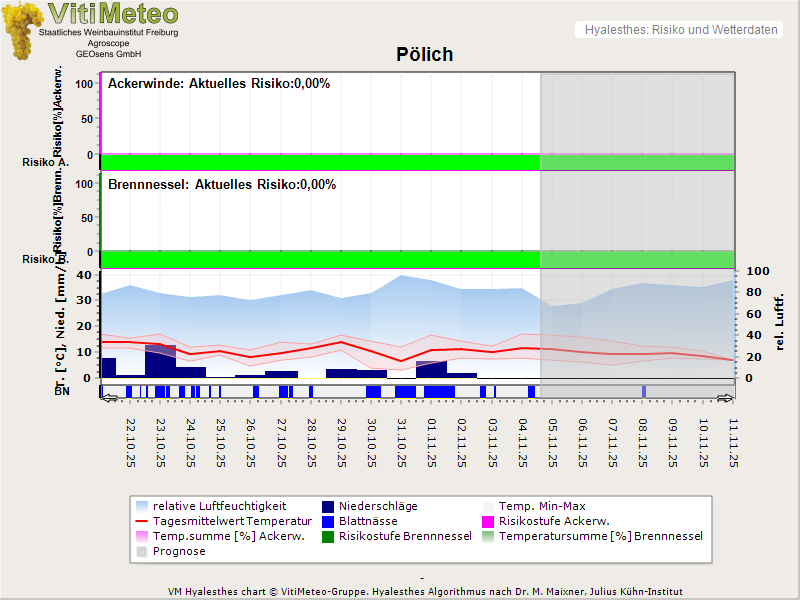The width and height of the screenshot is (800, 600).
Task: Click the Temp.summe [%] Ackerw. legend swatch
Action: [141, 536]
